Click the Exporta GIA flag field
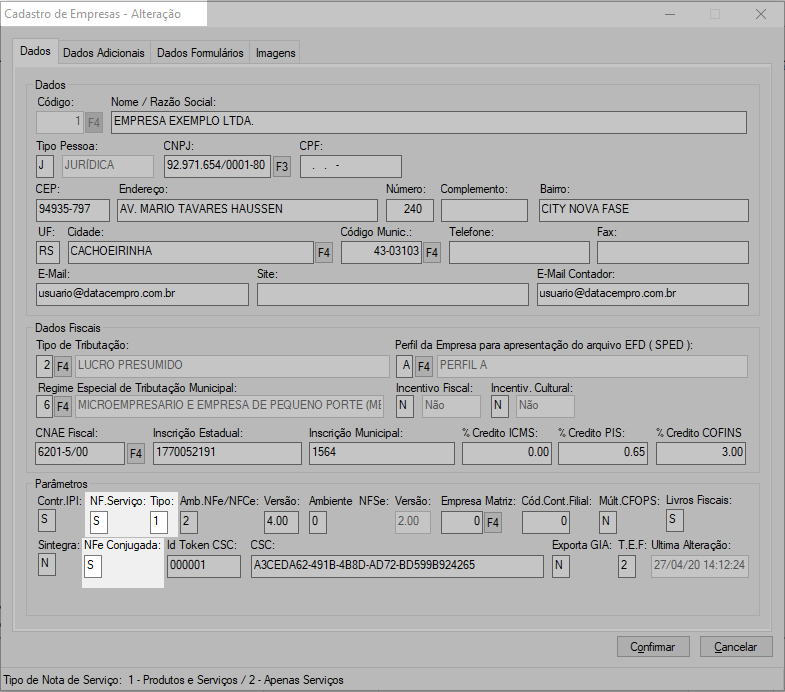 (x=561, y=567)
